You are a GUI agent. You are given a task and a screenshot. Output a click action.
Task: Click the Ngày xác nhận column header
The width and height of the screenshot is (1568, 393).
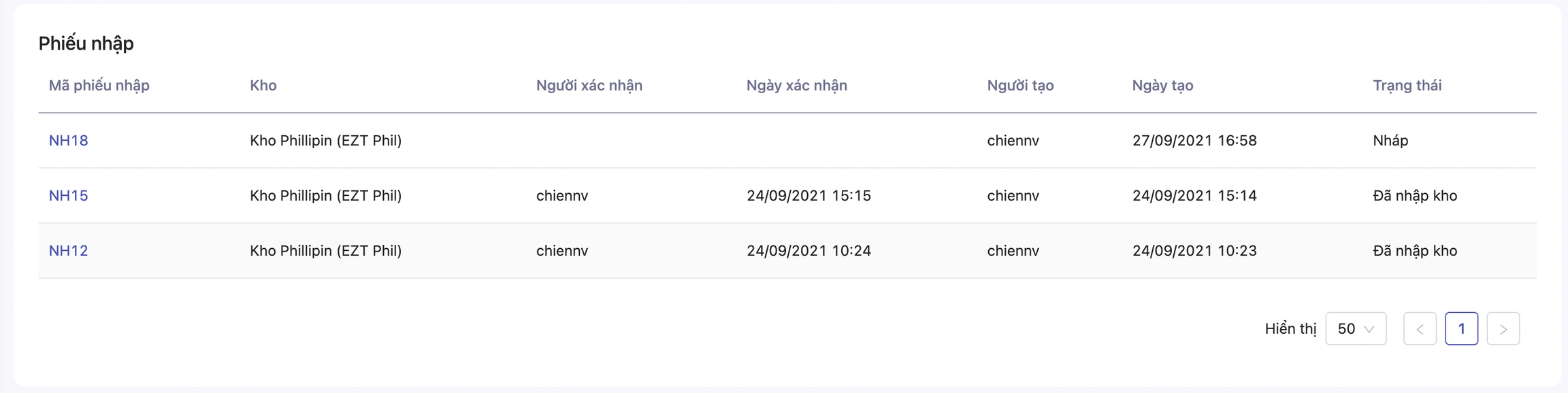coord(796,86)
